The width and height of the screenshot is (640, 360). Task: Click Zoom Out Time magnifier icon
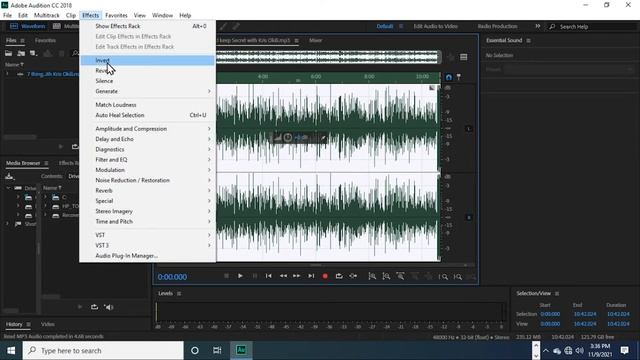tap(458, 277)
